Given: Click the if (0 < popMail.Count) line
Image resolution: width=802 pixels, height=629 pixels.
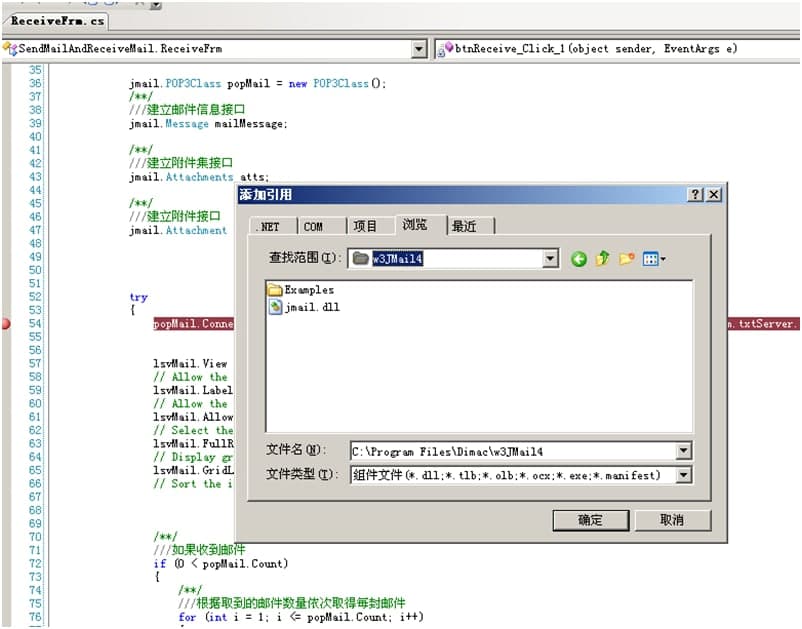Looking at the screenshot, I should coord(221,564).
